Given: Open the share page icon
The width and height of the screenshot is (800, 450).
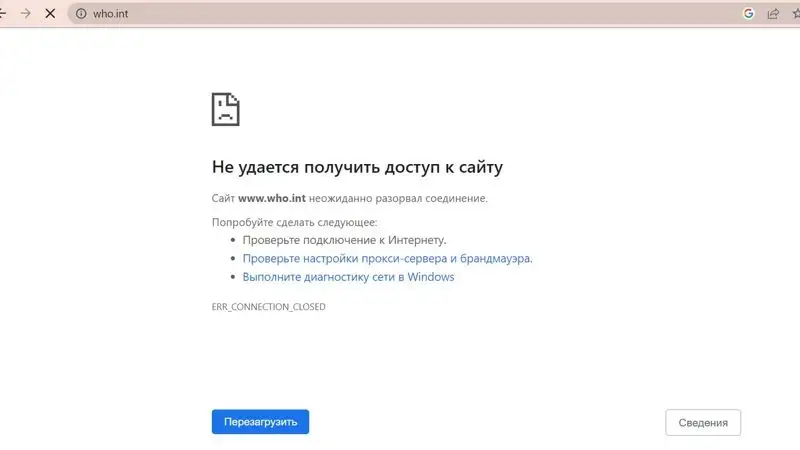Looking at the screenshot, I should (x=772, y=14).
